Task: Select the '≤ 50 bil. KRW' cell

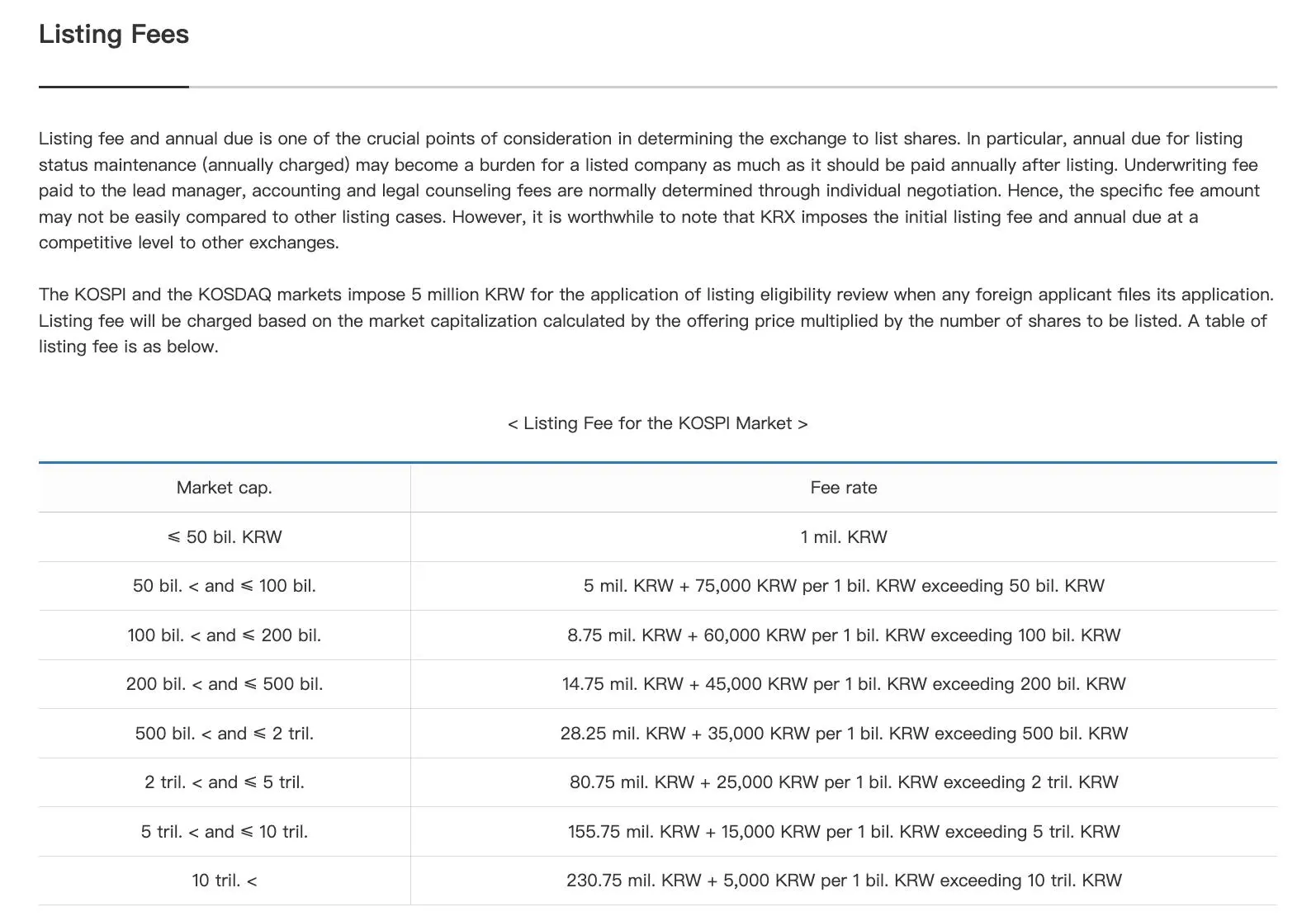Action: pyautogui.click(x=225, y=537)
